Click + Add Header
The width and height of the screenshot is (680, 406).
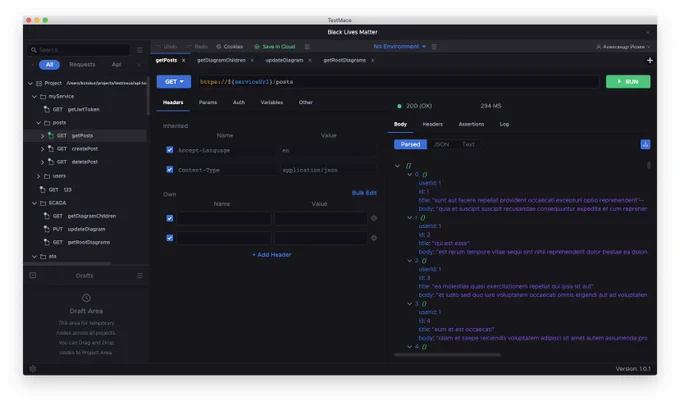[271, 255]
